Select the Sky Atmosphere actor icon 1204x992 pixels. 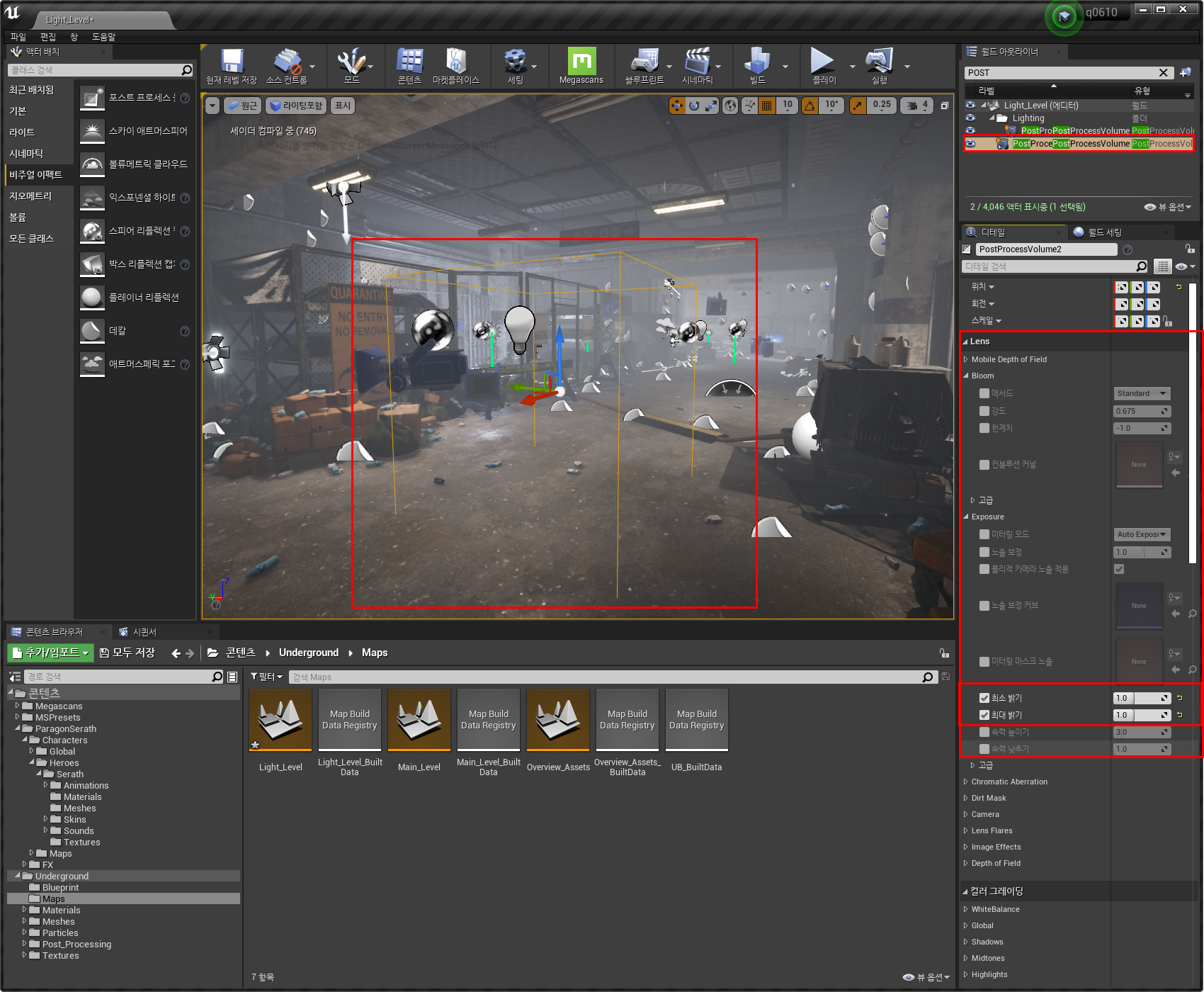click(92, 131)
